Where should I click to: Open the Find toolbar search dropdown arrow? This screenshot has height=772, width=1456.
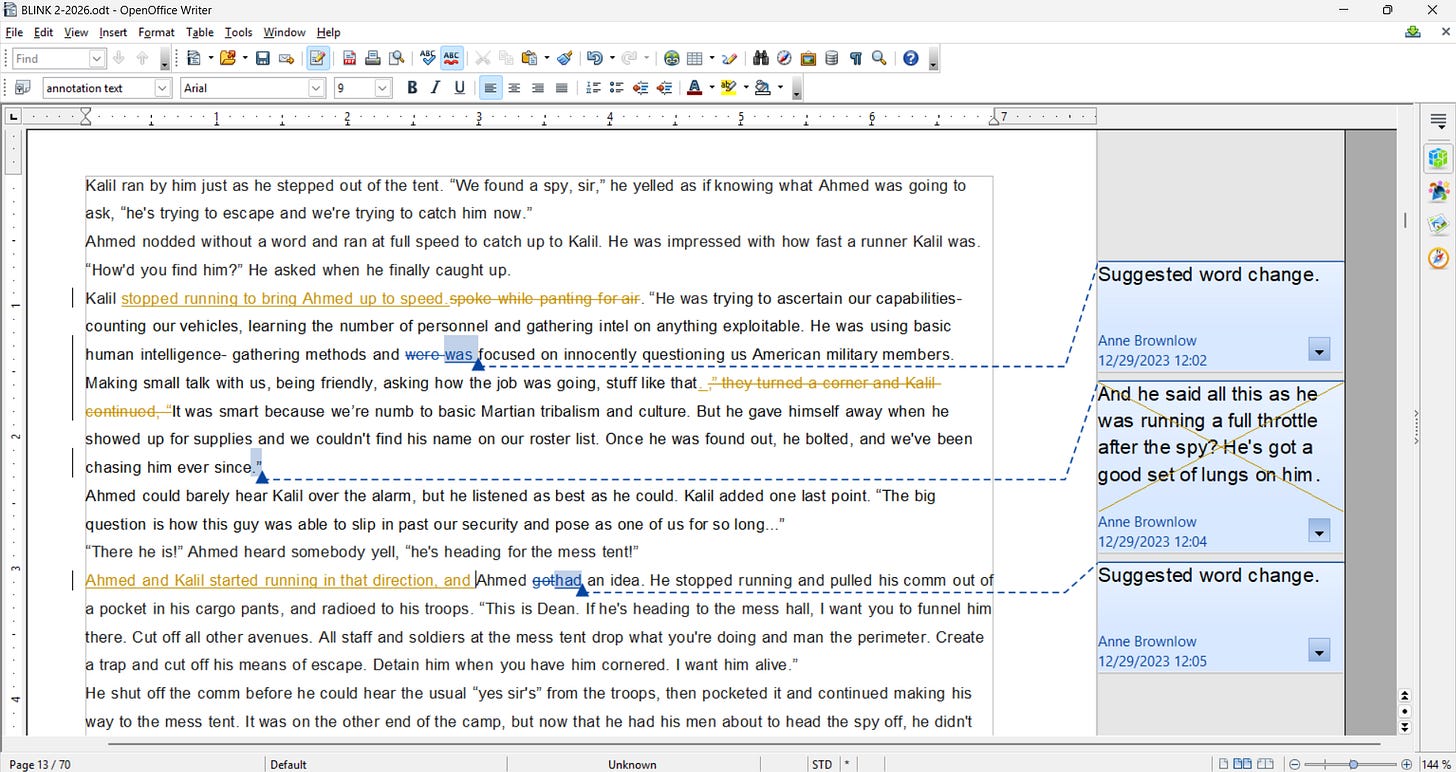pyautogui.click(x=97, y=59)
